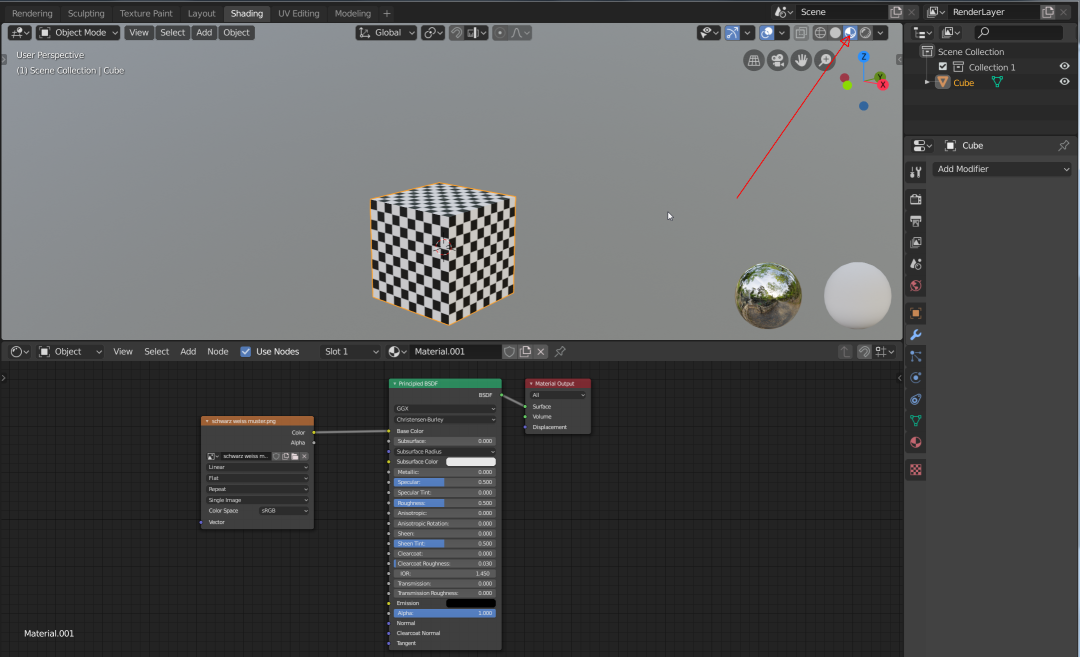Image resolution: width=1080 pixels, height=657 pixels.
Task: Open the Material properties tab
Action: click(x=916, y=442)
